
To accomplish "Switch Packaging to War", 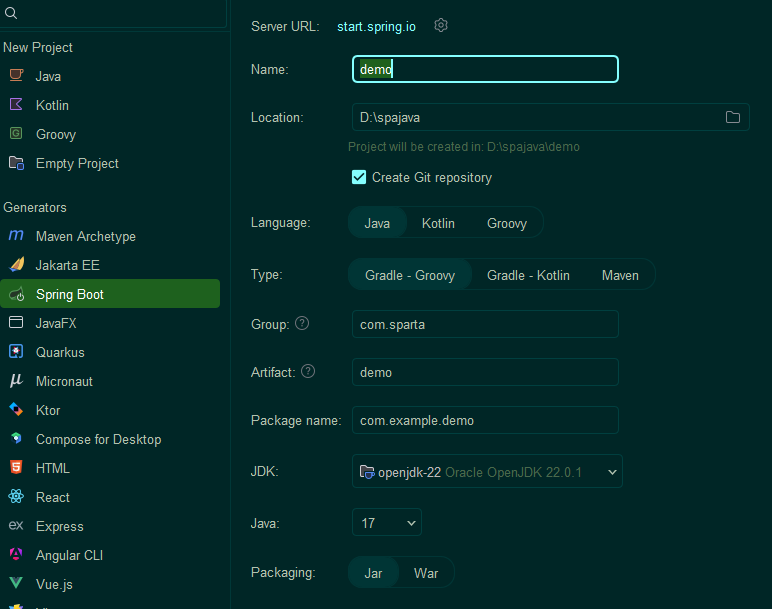I will 426,573.
